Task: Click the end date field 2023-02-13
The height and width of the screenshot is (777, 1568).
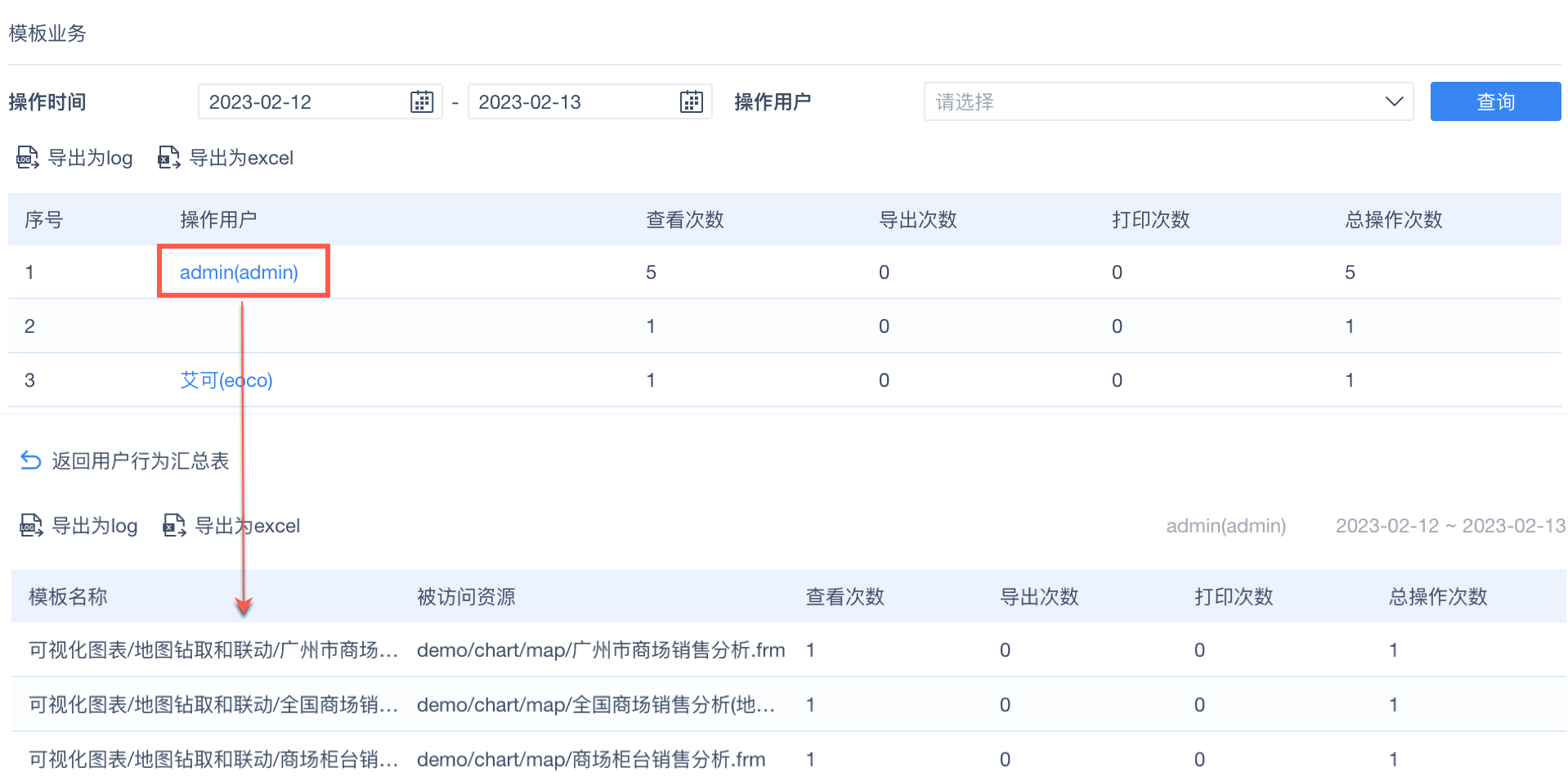Action: [572, 102]
